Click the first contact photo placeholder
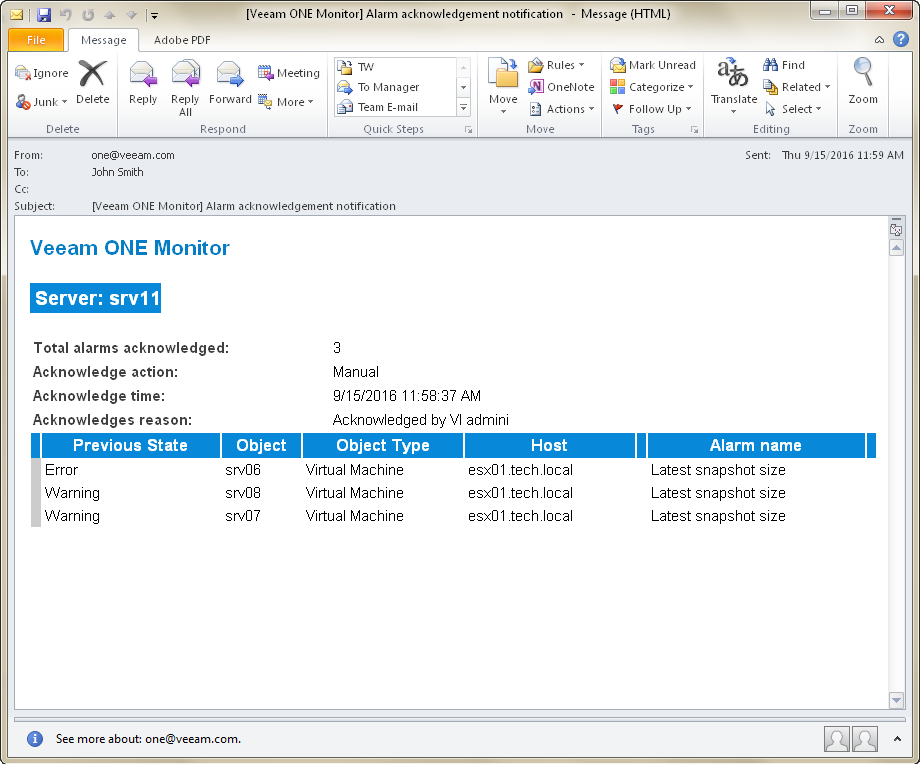The height and width of the screenshot is (764, 920). [837, 739]
